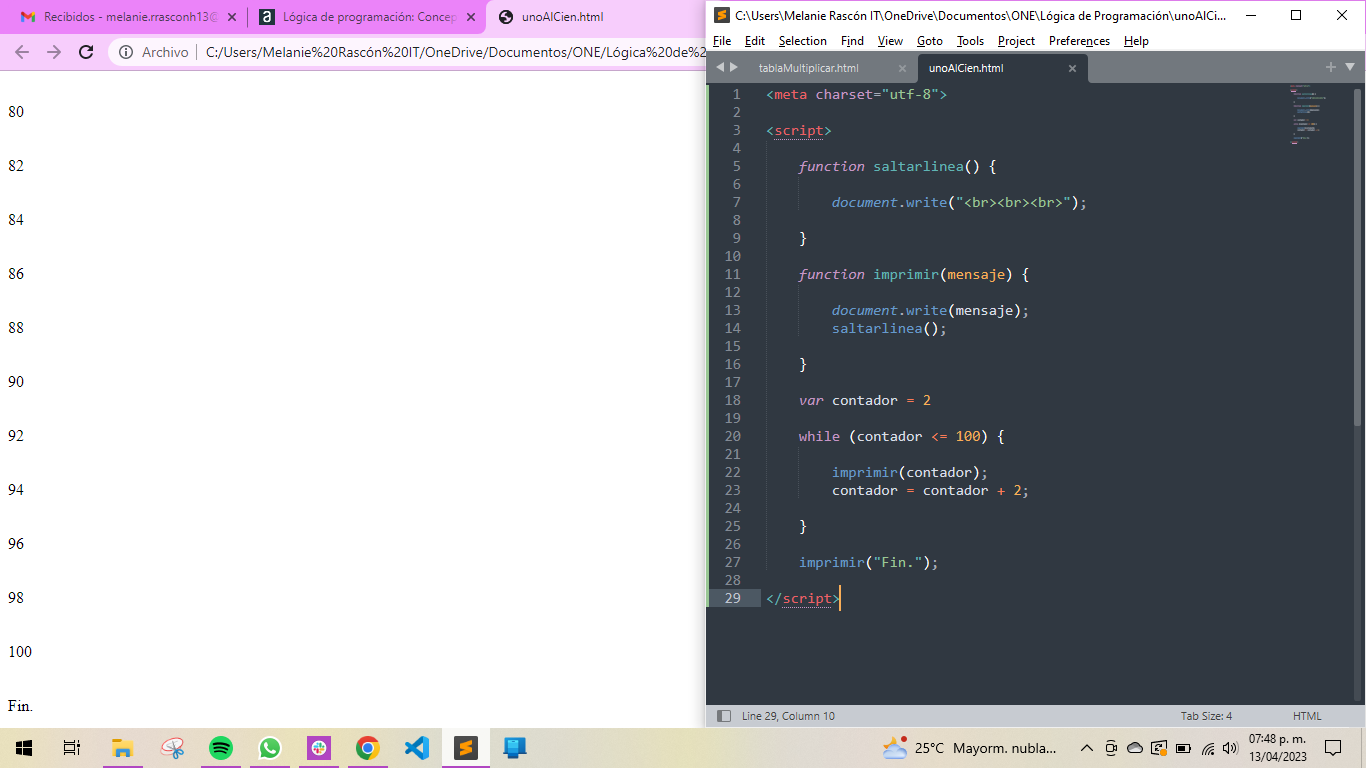Add a new tab with plus icon
The image size is (1366, 768).
[x=1331, y=67]
